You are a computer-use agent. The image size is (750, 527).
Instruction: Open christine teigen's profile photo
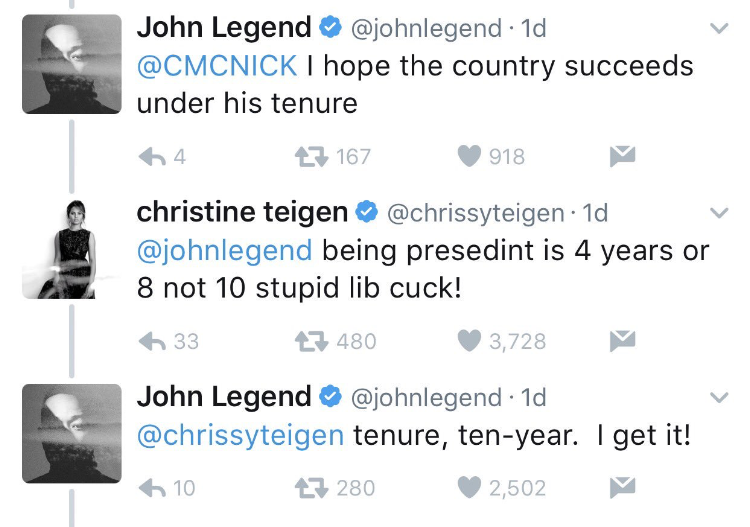[72, 249]
